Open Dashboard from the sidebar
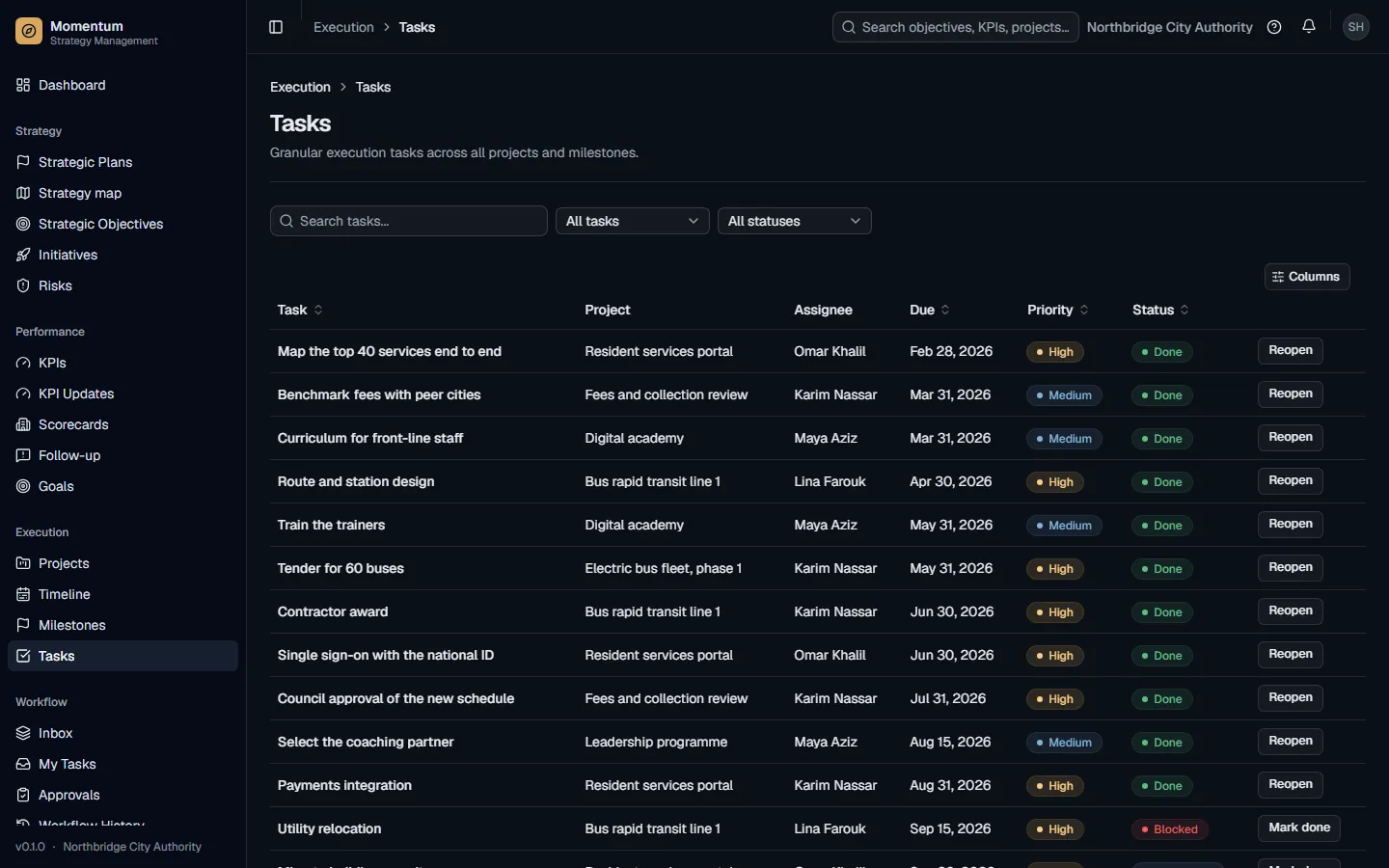 pyautogui.click(x=123, y=85)
